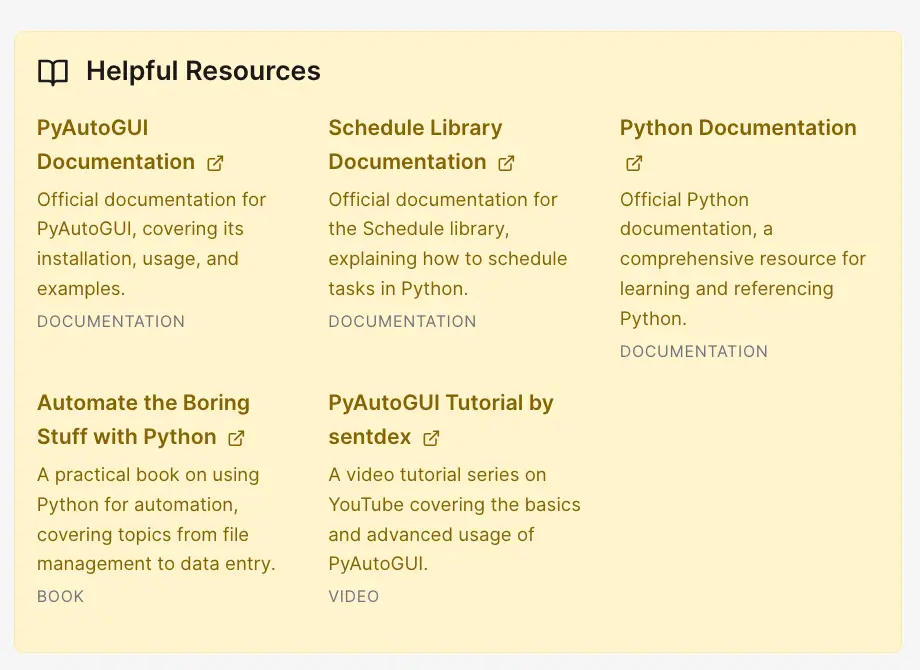This screenshot has height=670, width=920.
Task: Click the DOCUMENTATION tag under Python Documentation description
Action: tap(694, 351)
